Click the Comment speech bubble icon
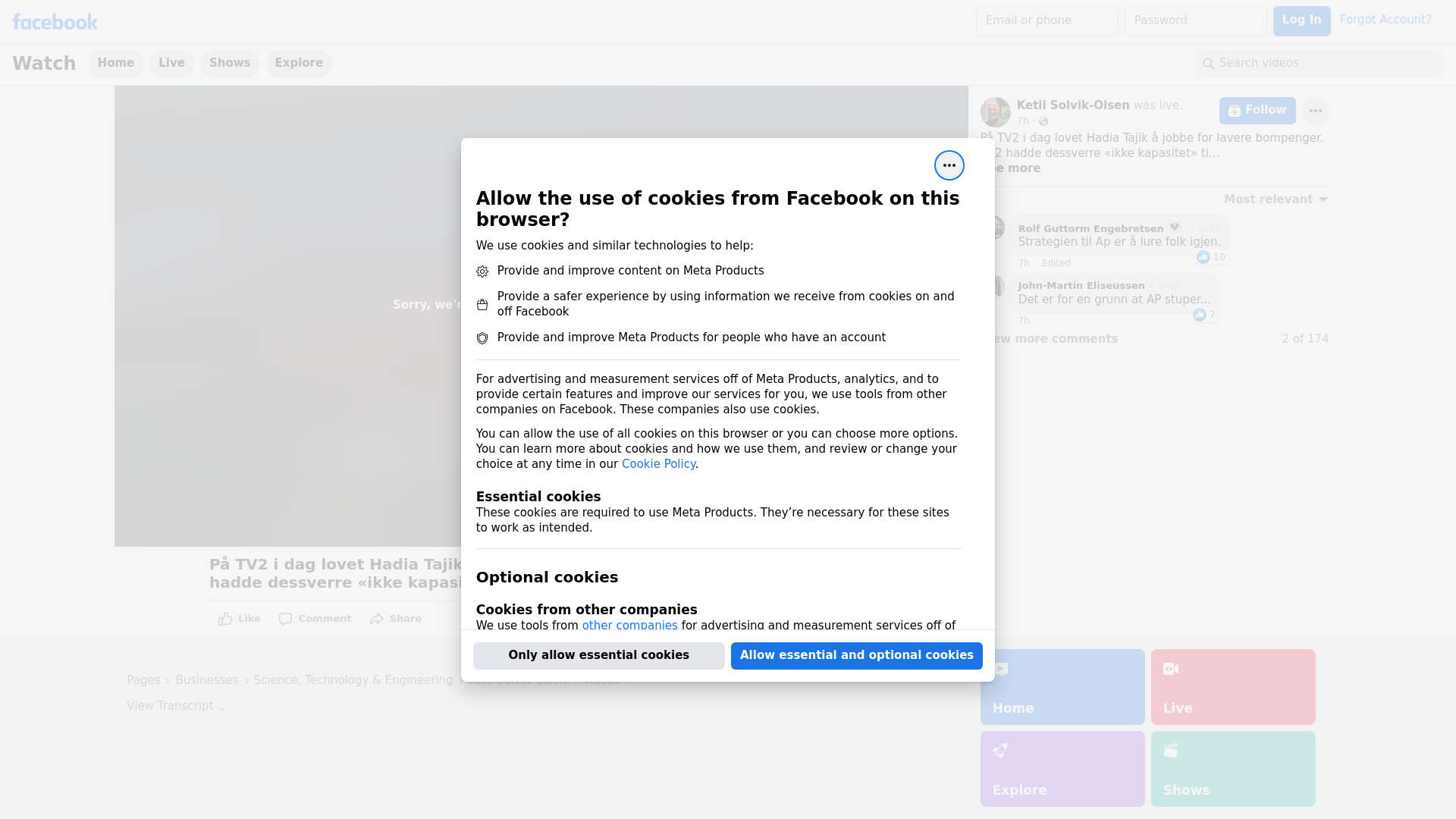The width and height of the screenshot is (1456, 819). click(285, 619)
